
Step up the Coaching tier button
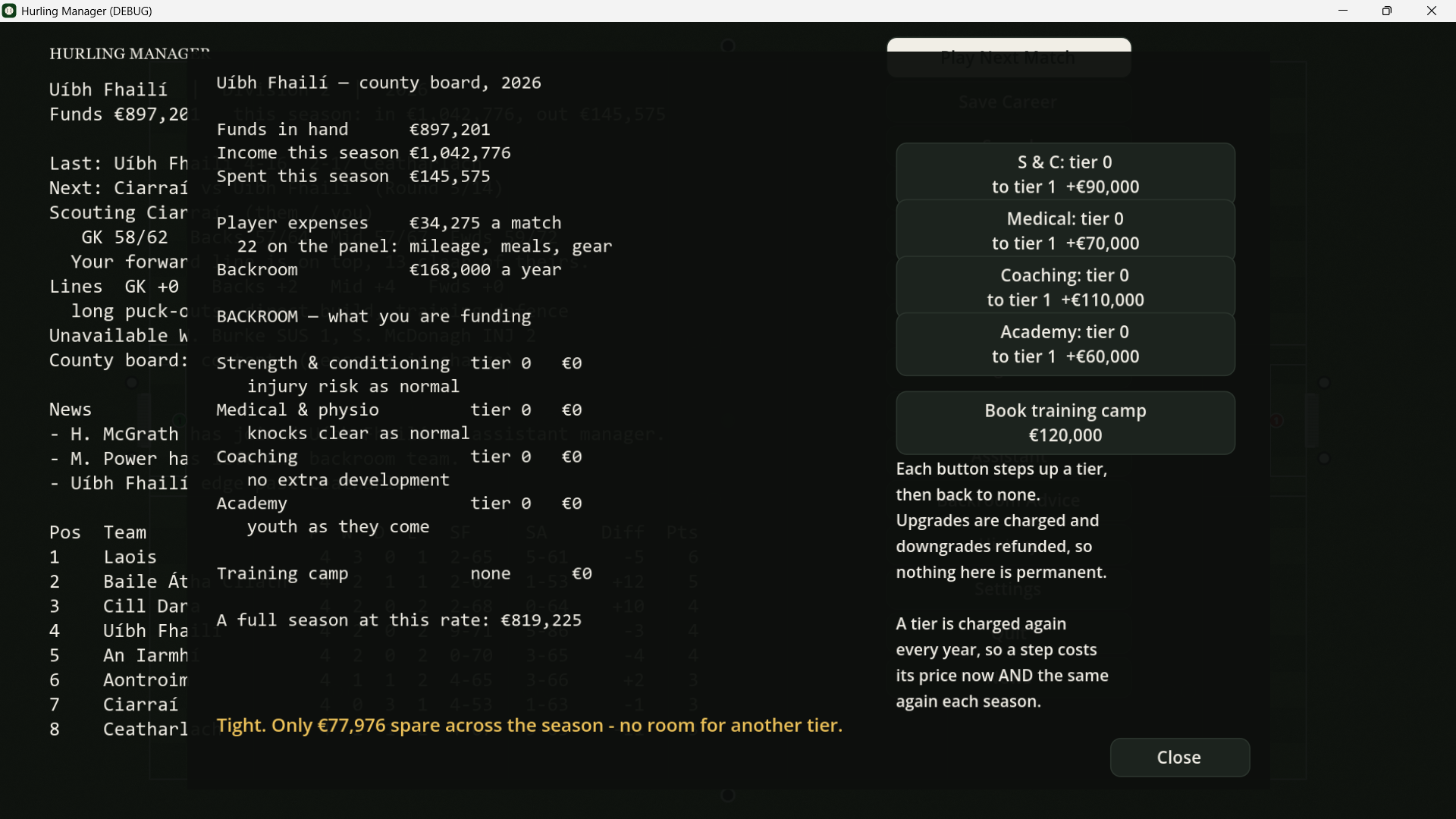pyautogui.click(x=1065, y=287)
